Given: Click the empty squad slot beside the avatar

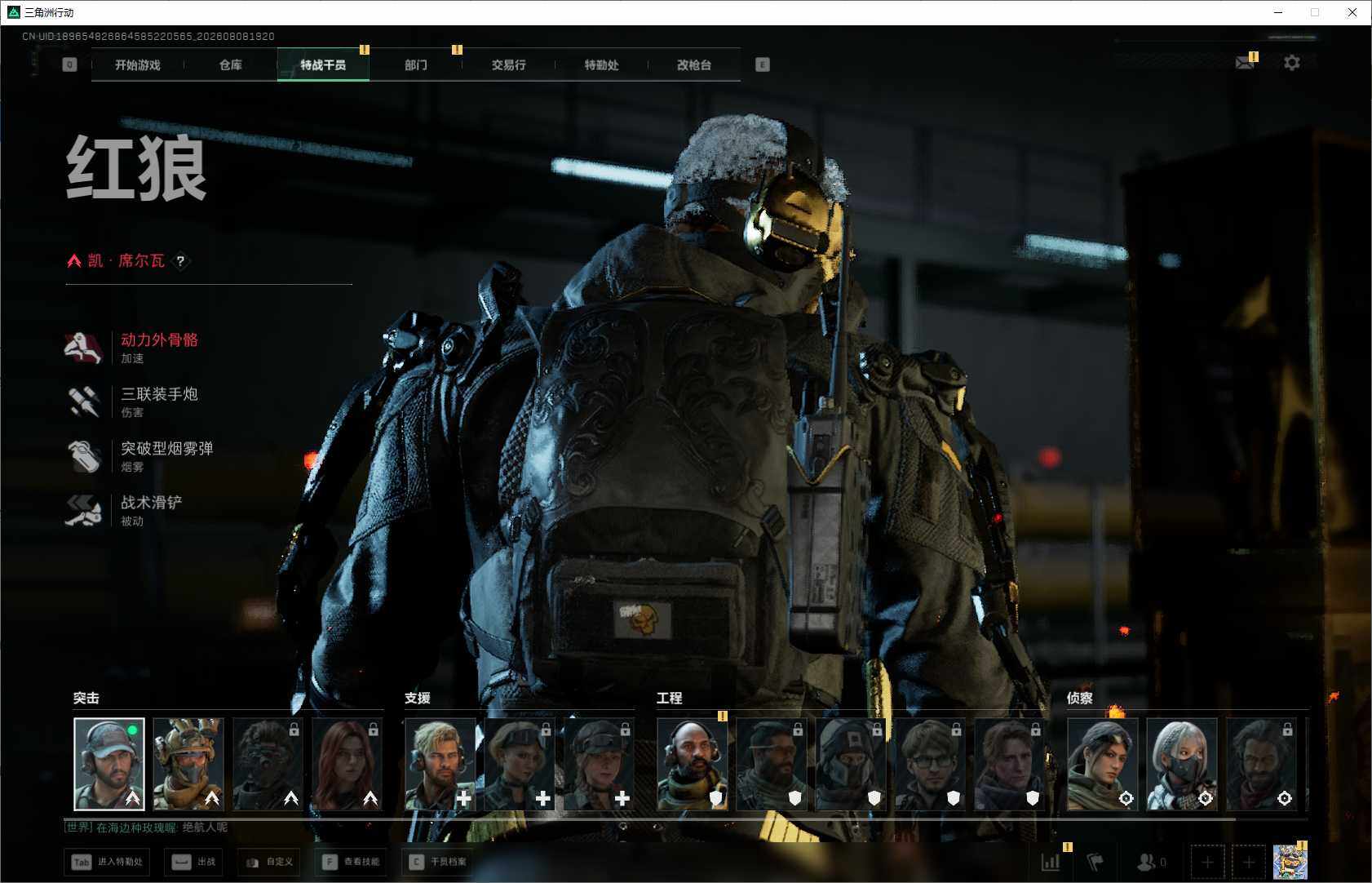Looking at the screenshot, I should 1249,862.
